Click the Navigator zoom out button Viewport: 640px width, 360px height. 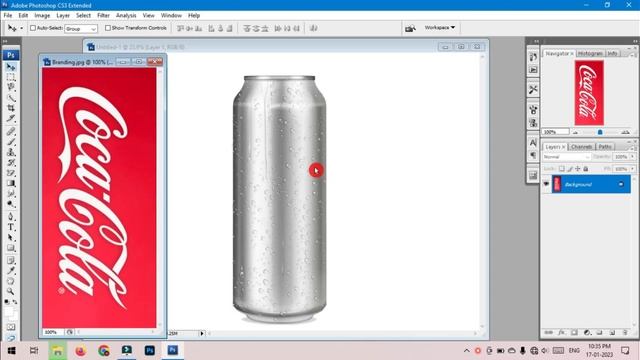[x=576, y=132]
